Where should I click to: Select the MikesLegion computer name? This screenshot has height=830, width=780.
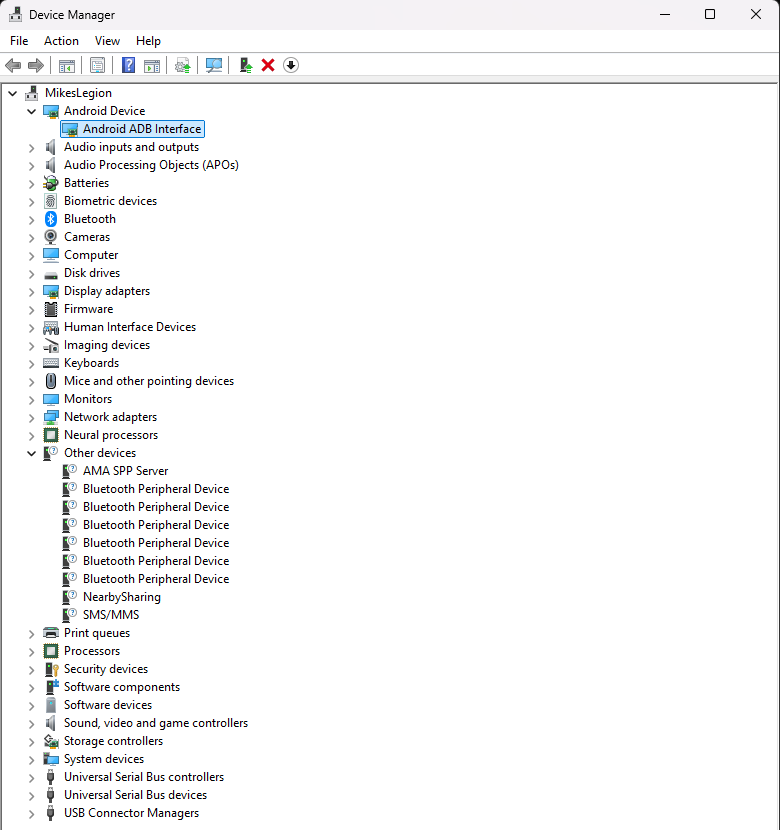pos(78,93)
